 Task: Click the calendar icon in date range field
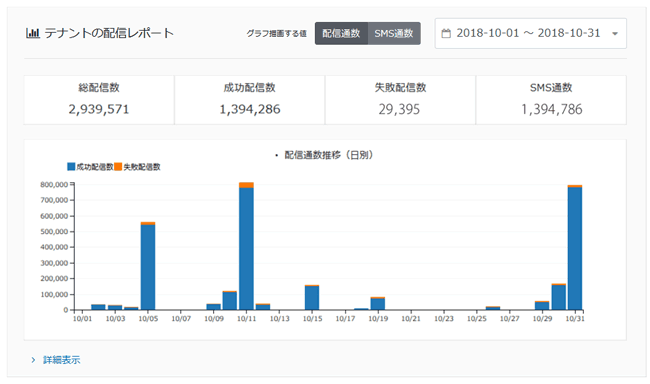coord(446,34)
